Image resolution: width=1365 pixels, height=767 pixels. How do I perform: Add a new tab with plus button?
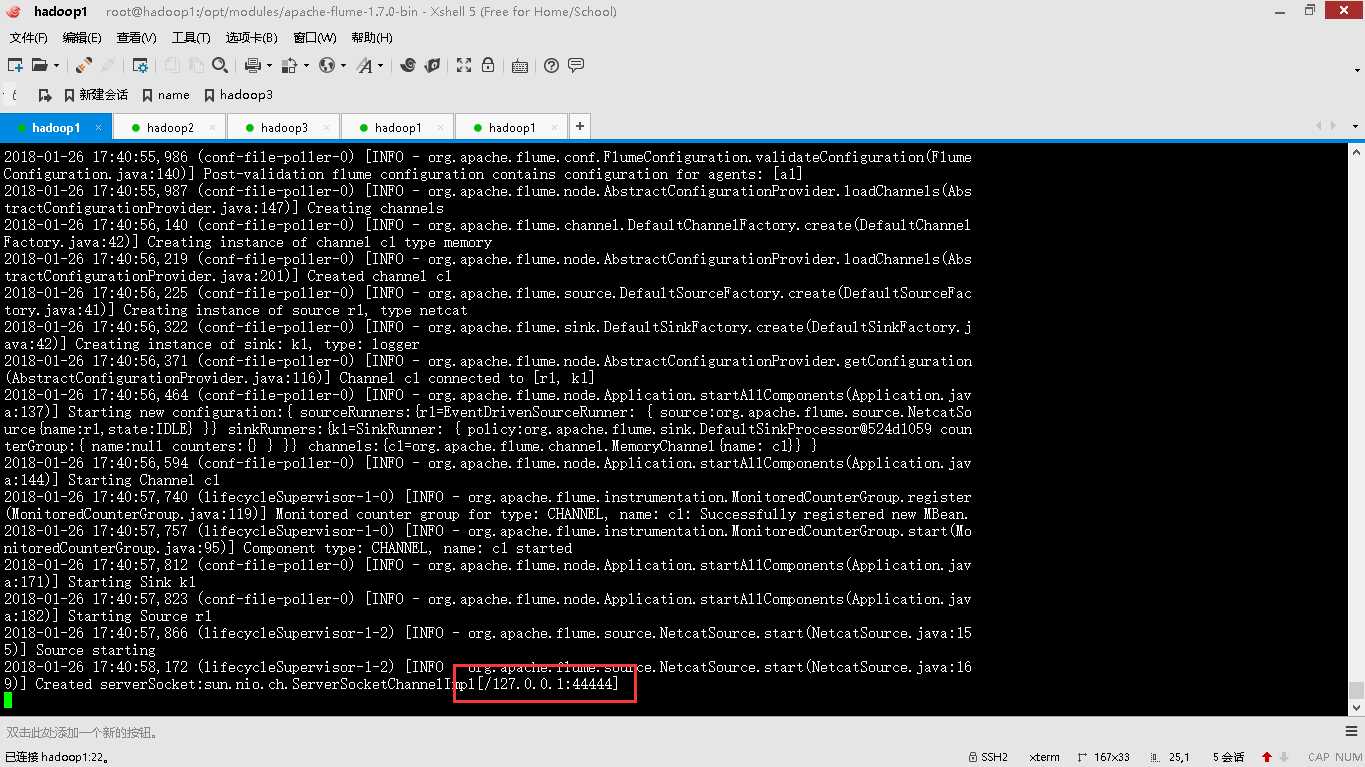[x=579, y=126]
